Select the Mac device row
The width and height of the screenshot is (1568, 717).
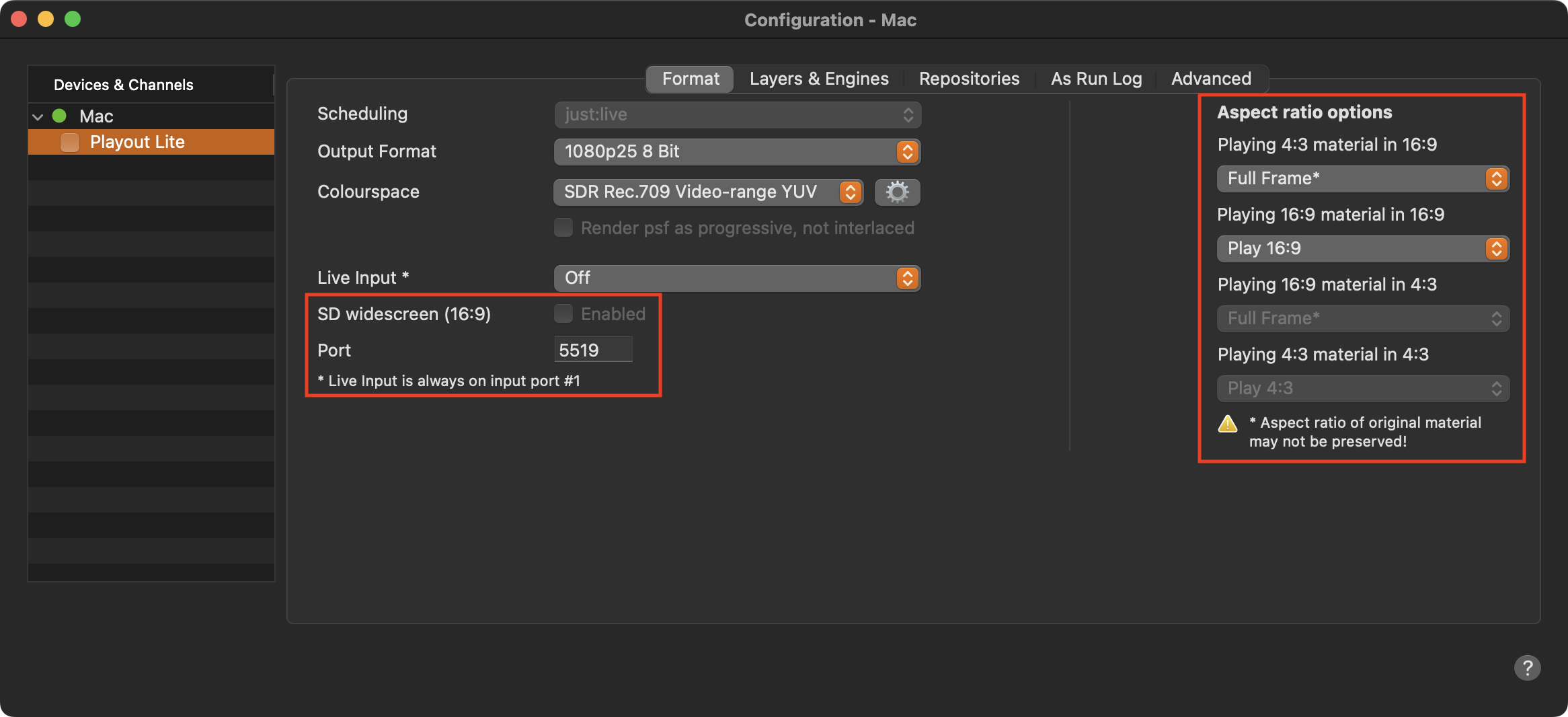151,116
